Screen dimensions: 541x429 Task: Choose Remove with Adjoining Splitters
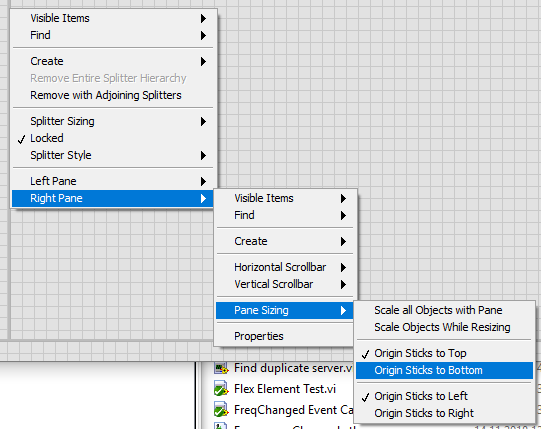[x=112, y=95]
